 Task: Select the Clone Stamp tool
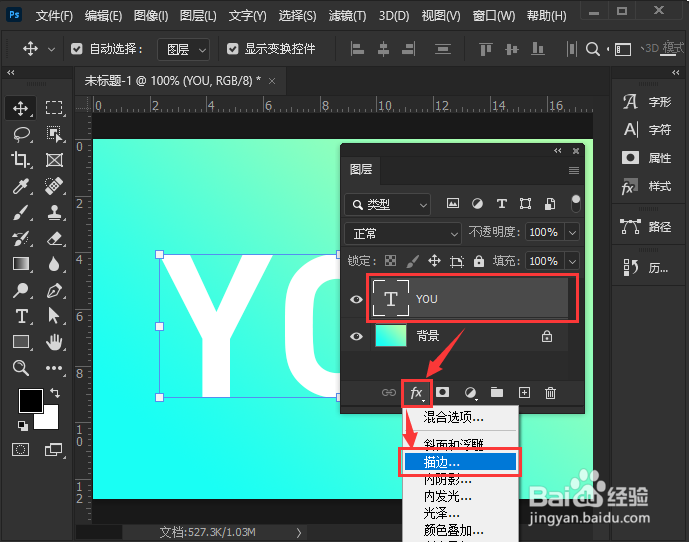click(x=54, y=213)
